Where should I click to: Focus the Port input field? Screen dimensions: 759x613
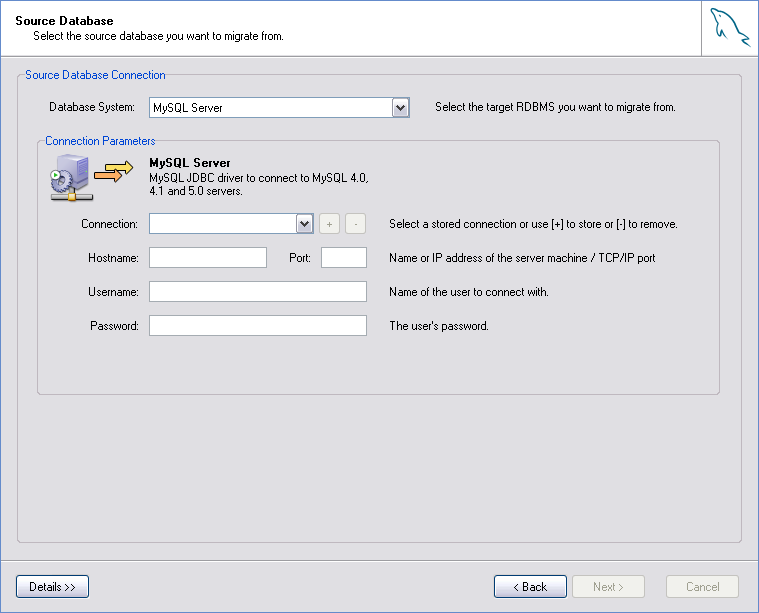(x=344, y=258)
